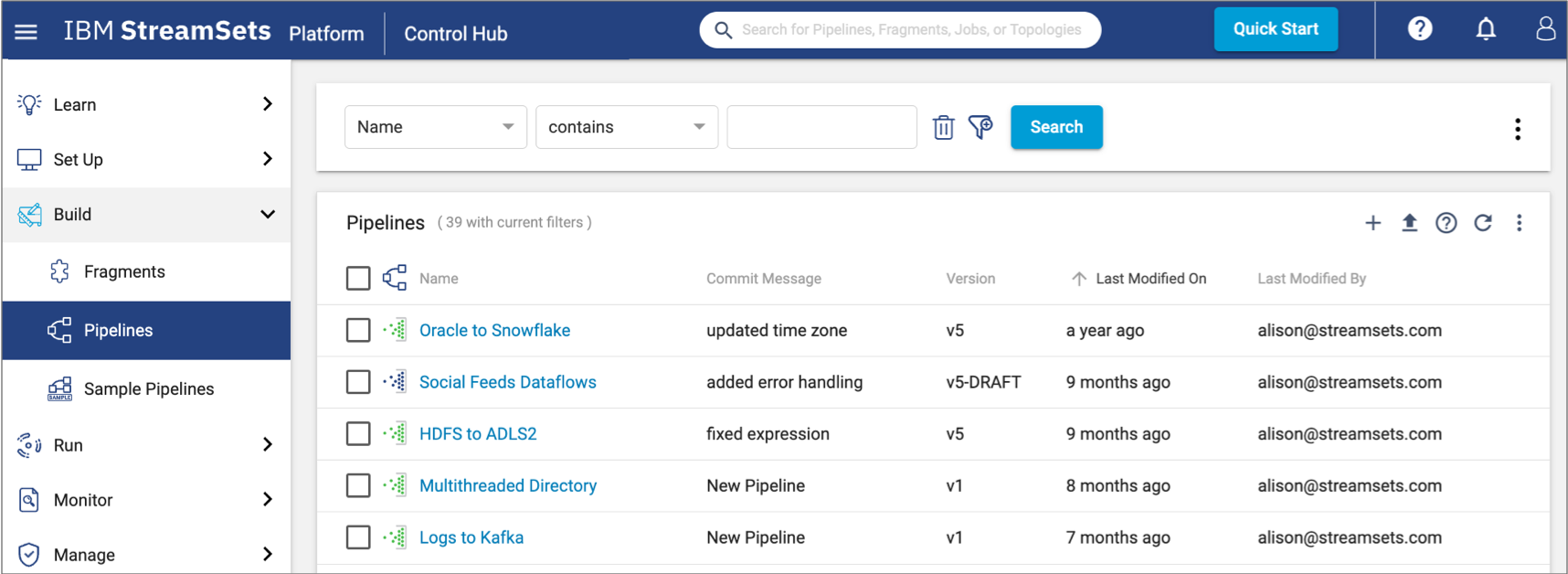Click the notifications bell icon
The width and height of the screenshot is (1568, 574).
[x=1486, y=29]
